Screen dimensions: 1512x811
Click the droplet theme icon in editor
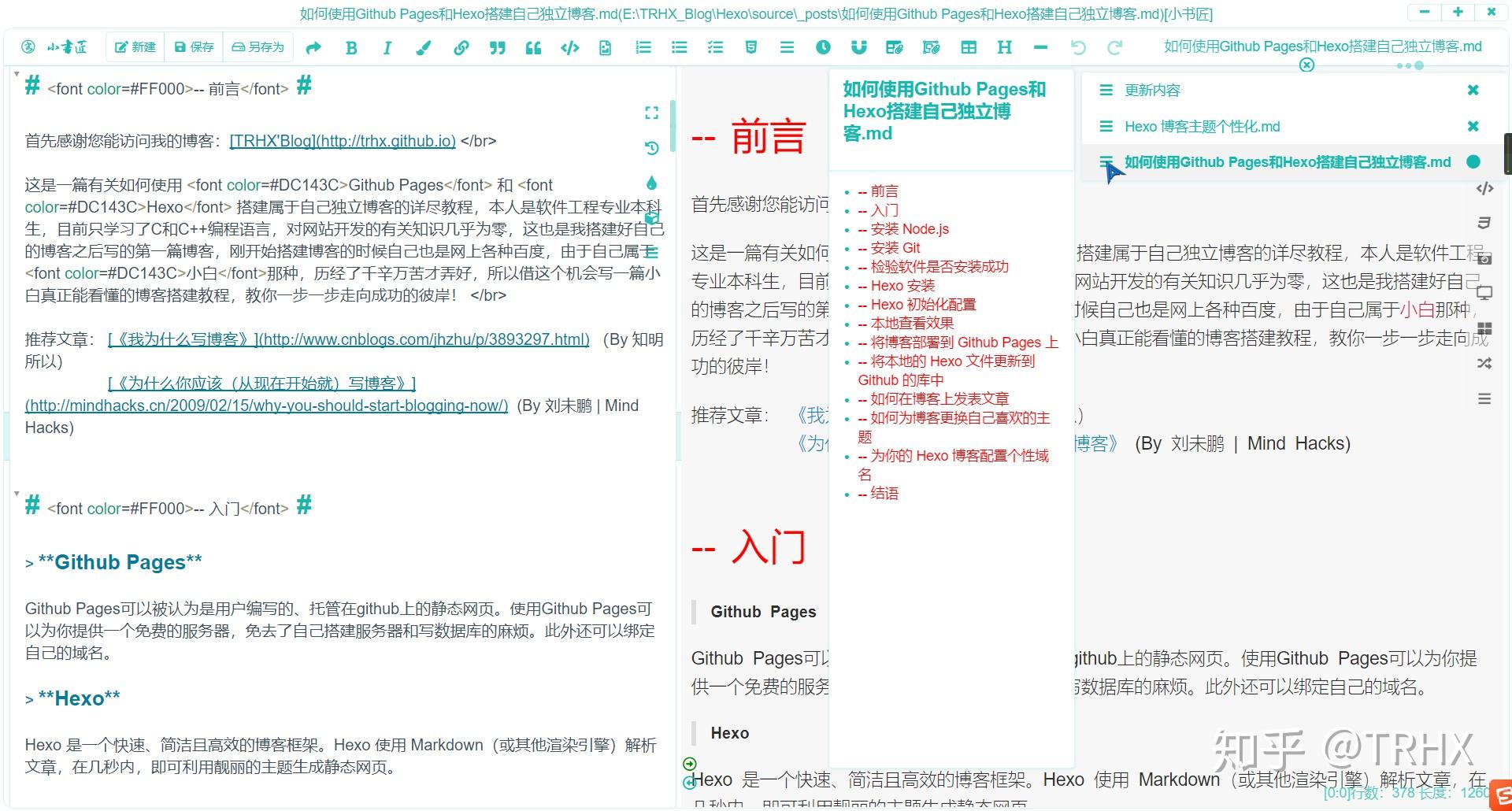click(x=651, y=183)
